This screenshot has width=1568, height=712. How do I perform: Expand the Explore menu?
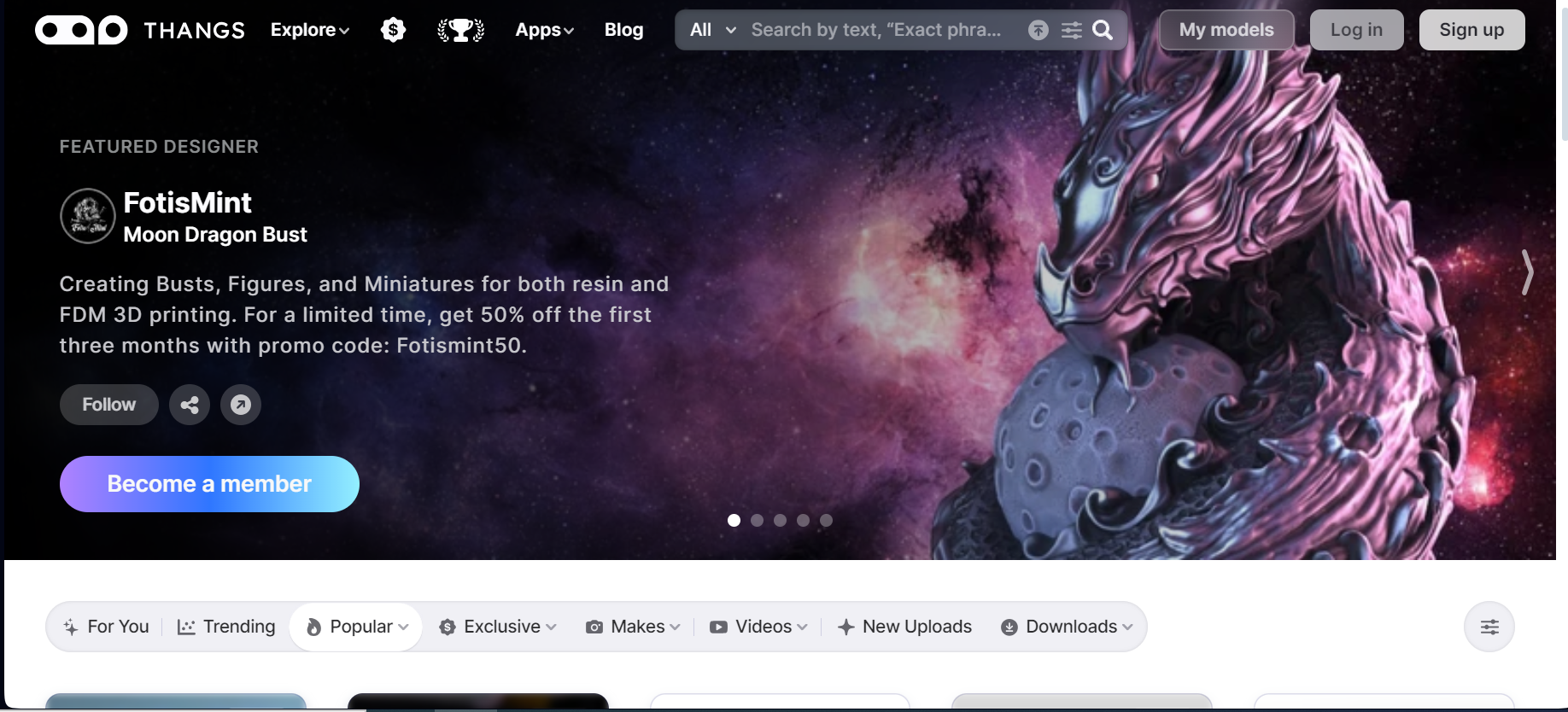pyautogui.click(x=310, y=30)
